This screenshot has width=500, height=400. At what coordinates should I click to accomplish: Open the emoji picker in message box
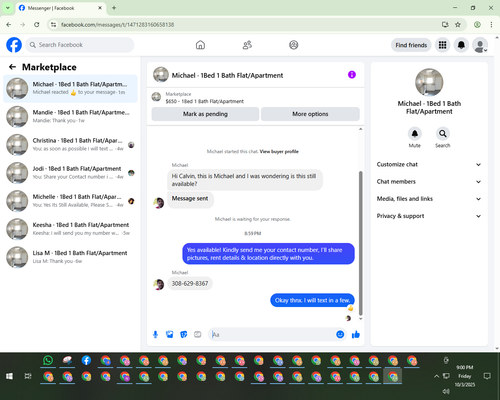[340, 334]
